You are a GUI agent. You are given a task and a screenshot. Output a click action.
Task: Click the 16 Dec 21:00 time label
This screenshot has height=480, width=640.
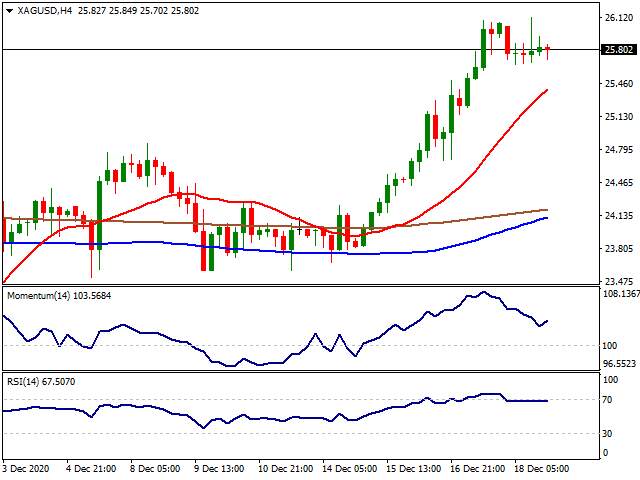coord(478,469)
